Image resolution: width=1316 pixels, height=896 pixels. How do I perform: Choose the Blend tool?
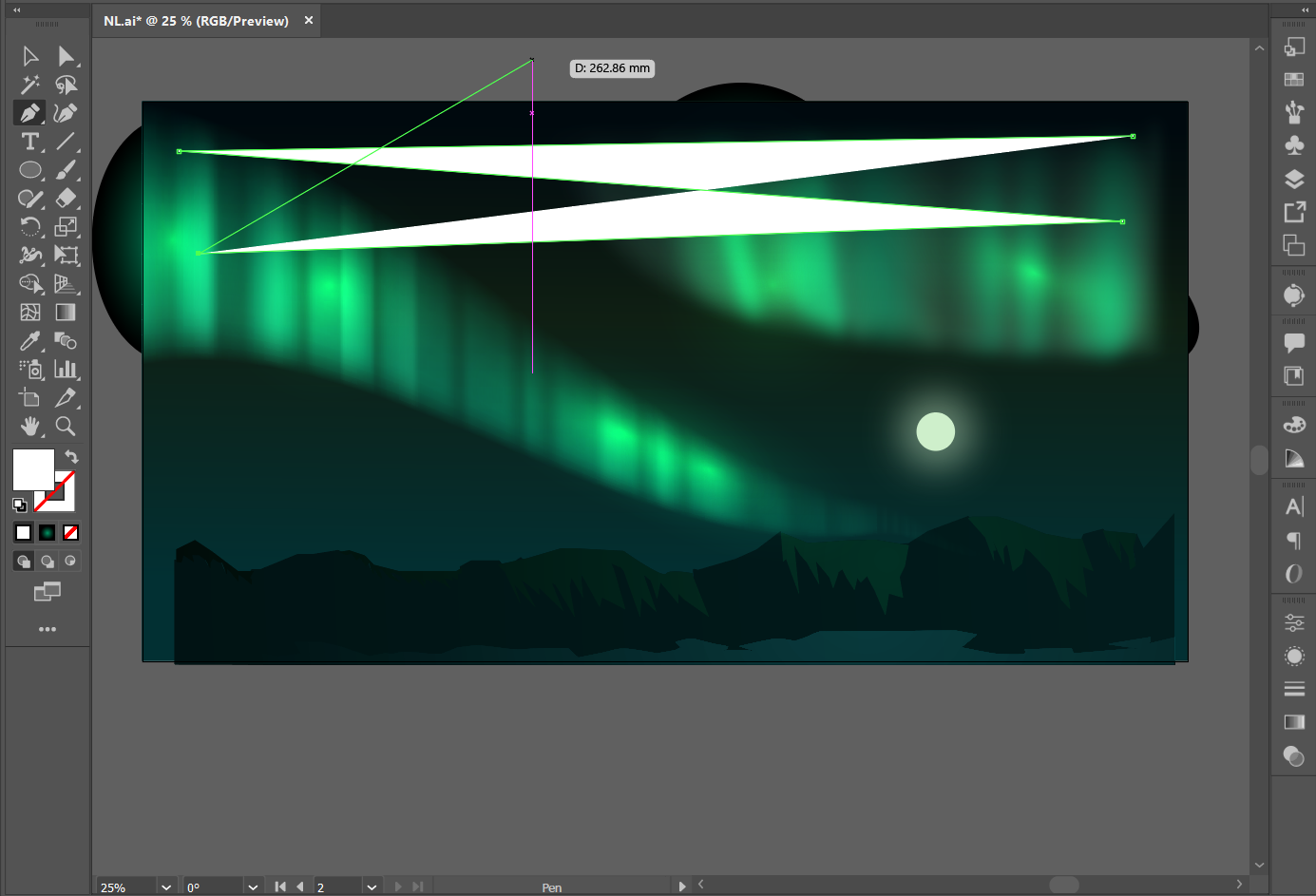[x=66, y=341]
